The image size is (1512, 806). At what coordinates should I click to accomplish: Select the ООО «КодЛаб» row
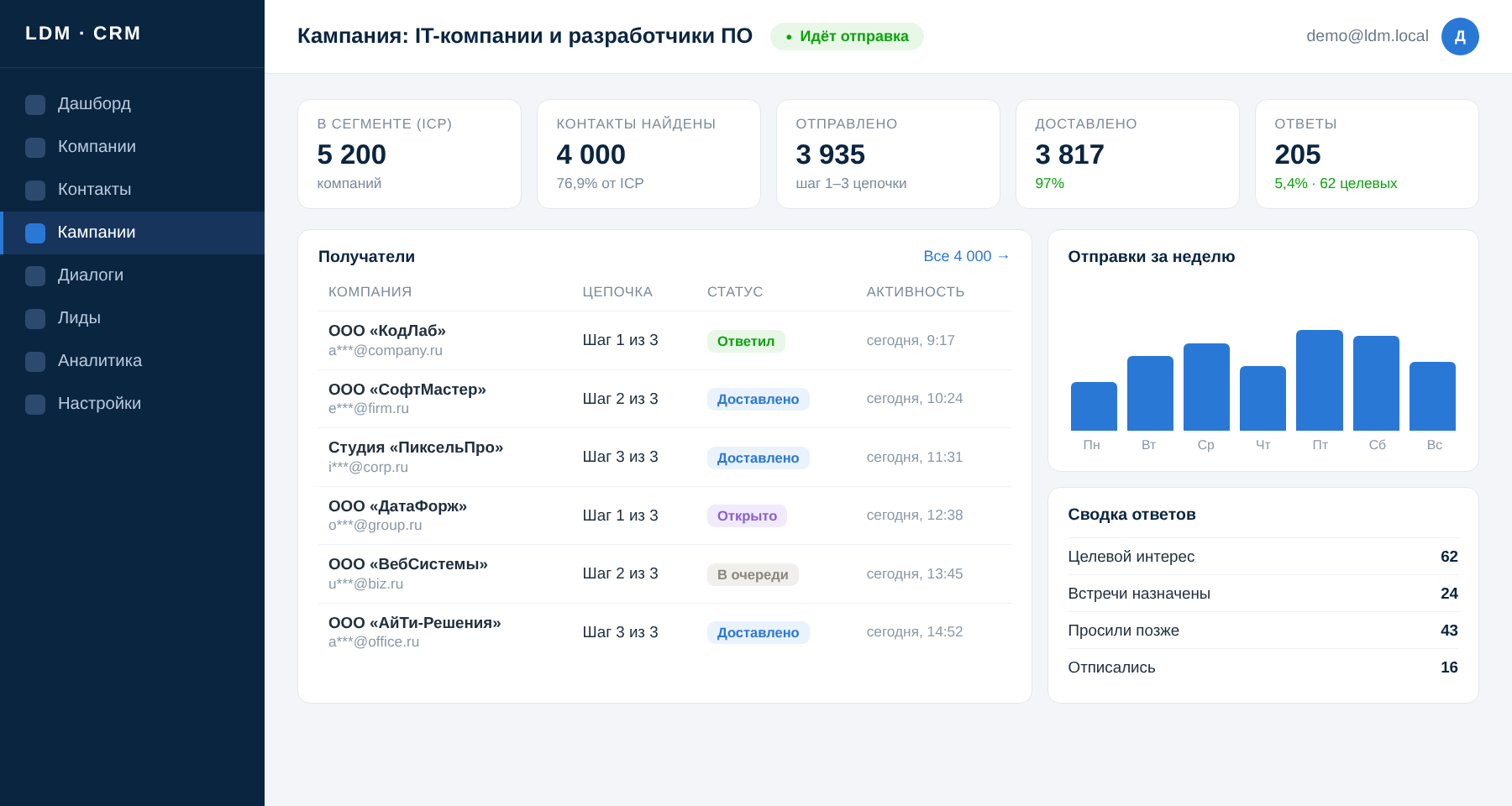tap(664, 341)
